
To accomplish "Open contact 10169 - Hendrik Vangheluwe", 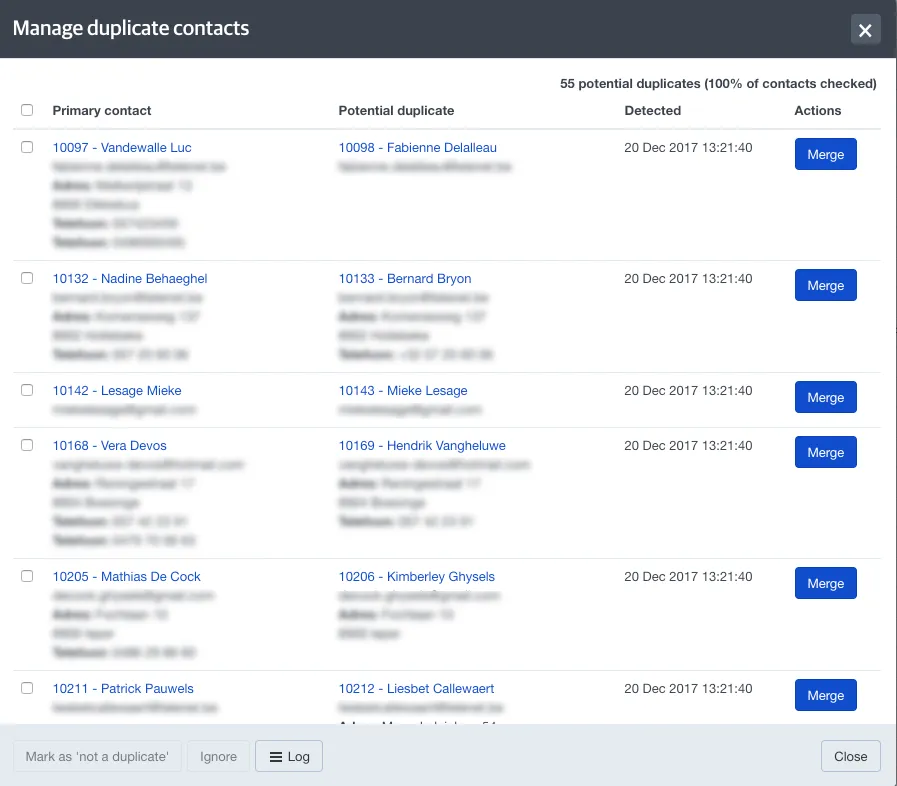I will [422, 446].
